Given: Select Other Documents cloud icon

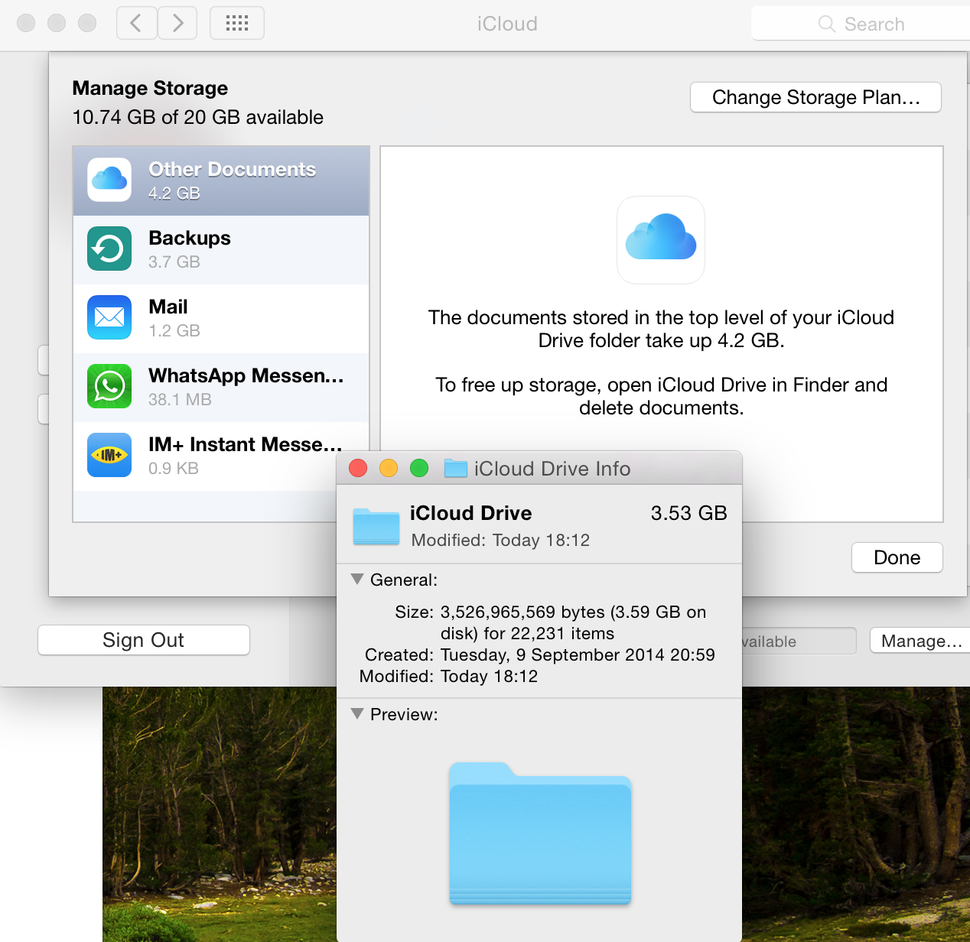Looking at the screenshot, I should 109,180.
